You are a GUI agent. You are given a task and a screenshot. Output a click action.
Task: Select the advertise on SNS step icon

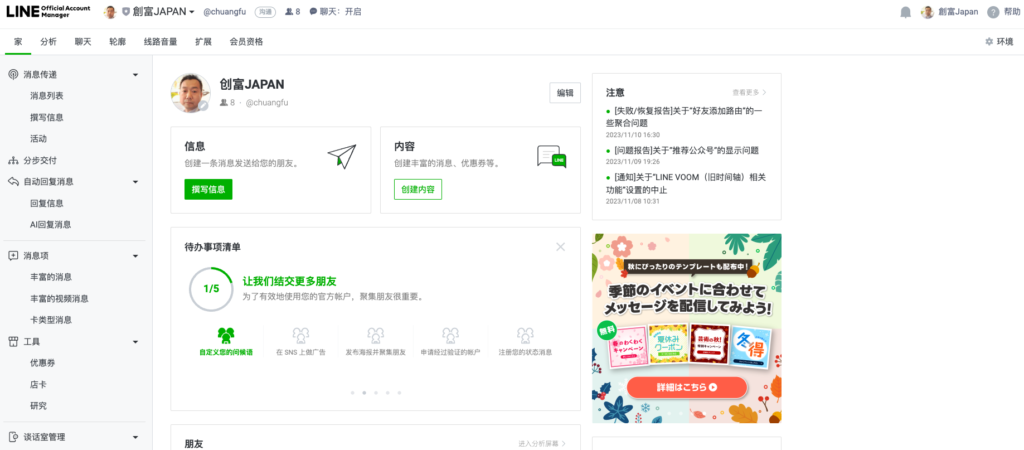coord(300,336)
